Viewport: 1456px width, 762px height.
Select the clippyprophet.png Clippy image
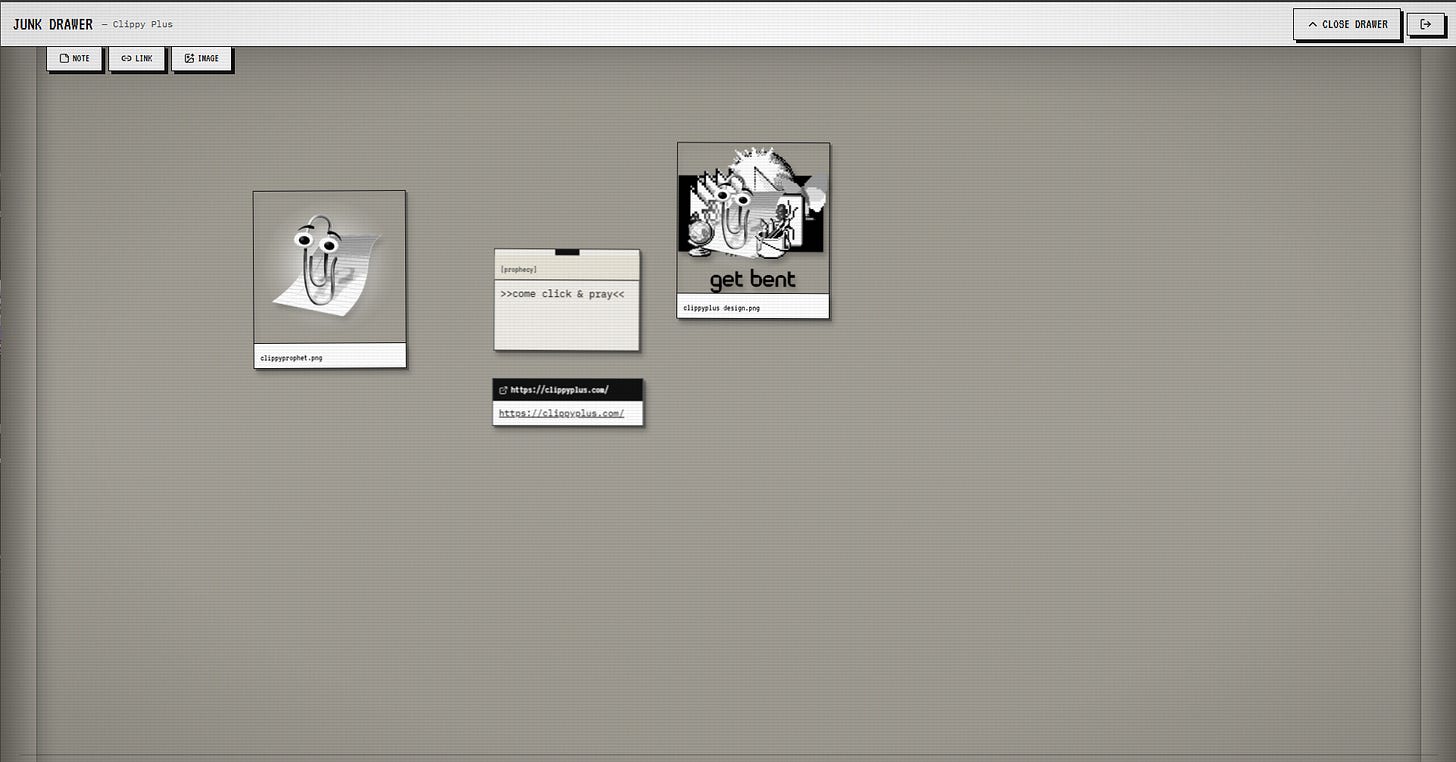click(330, 267)
